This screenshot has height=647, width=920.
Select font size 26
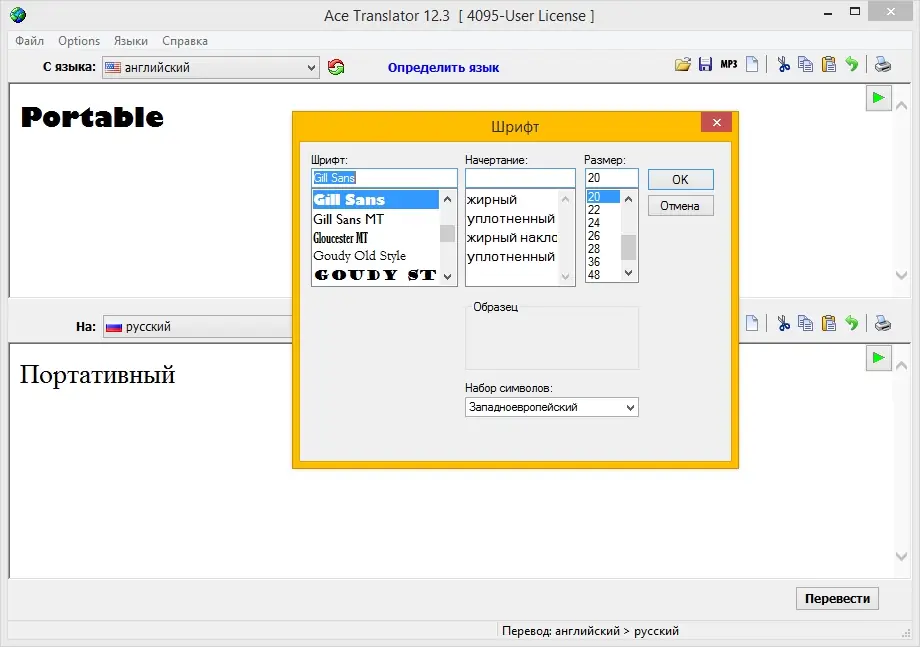tap(603, 235)
